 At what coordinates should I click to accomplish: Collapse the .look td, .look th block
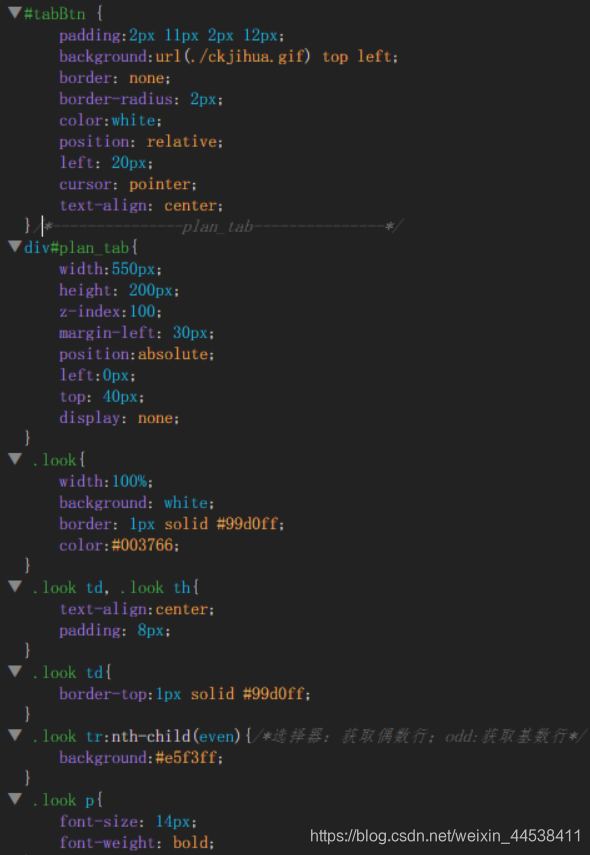click(x=15, y=586)
